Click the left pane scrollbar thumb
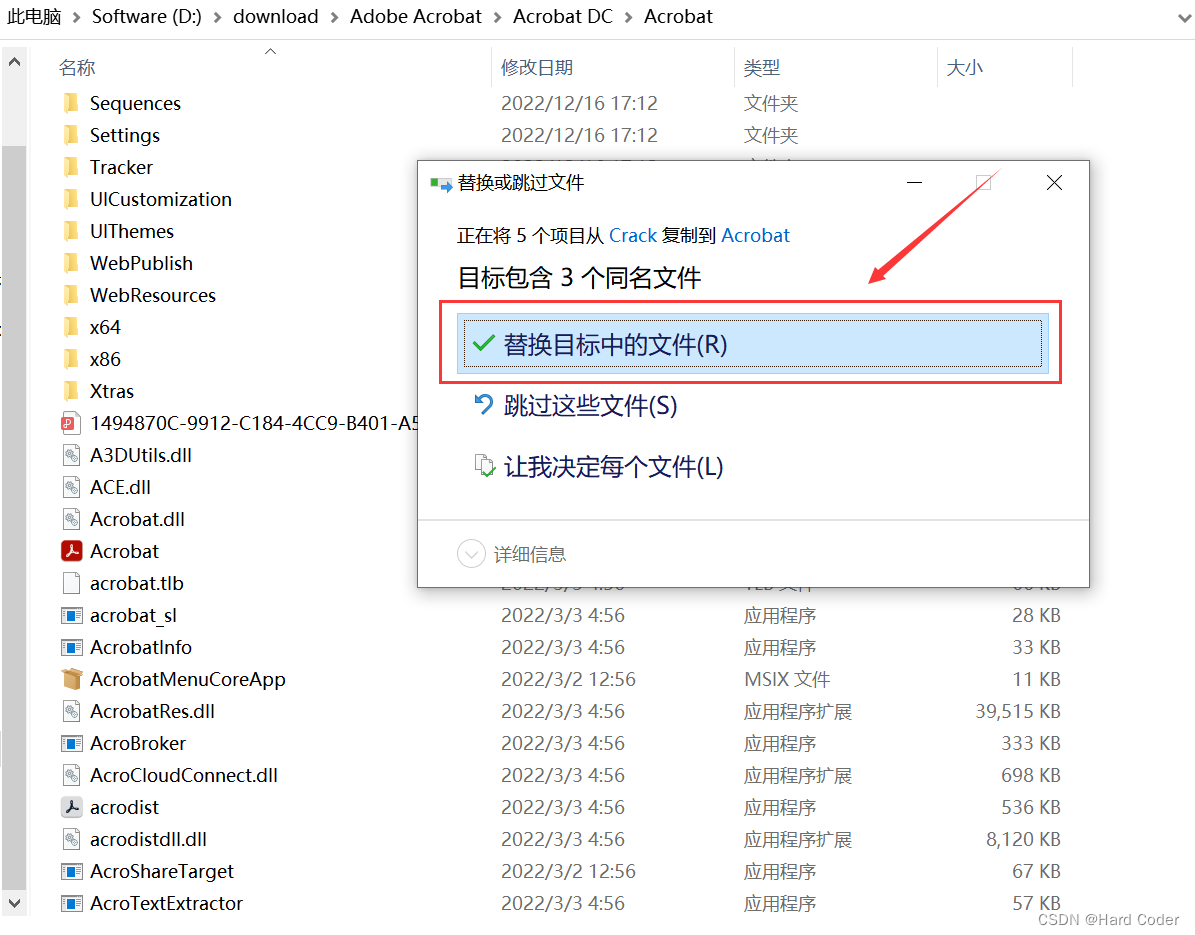The image size is (1195, 935). tap(14, 517)
